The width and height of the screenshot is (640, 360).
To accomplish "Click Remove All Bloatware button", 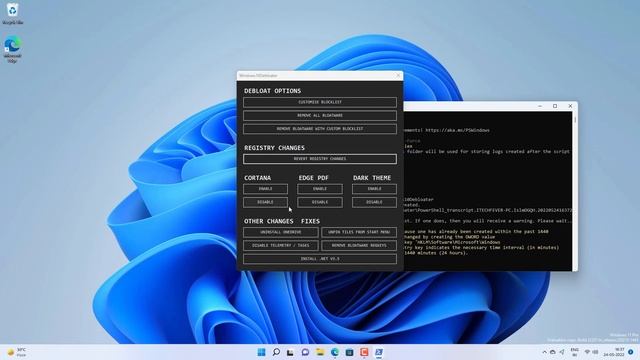I will pos(320,116).
